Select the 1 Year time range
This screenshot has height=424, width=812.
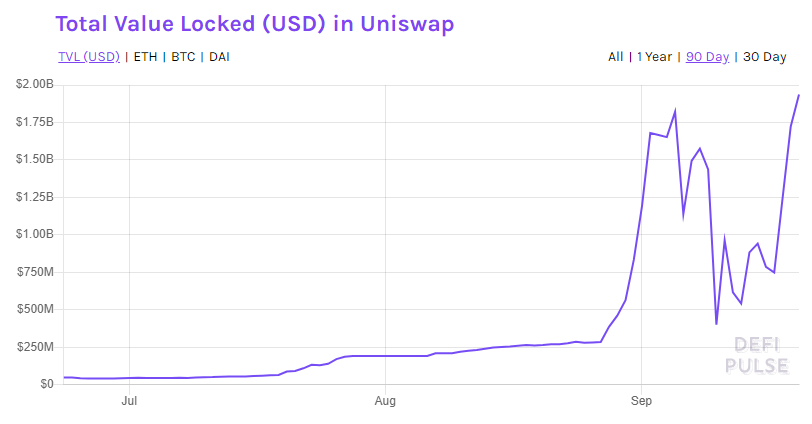654,57
